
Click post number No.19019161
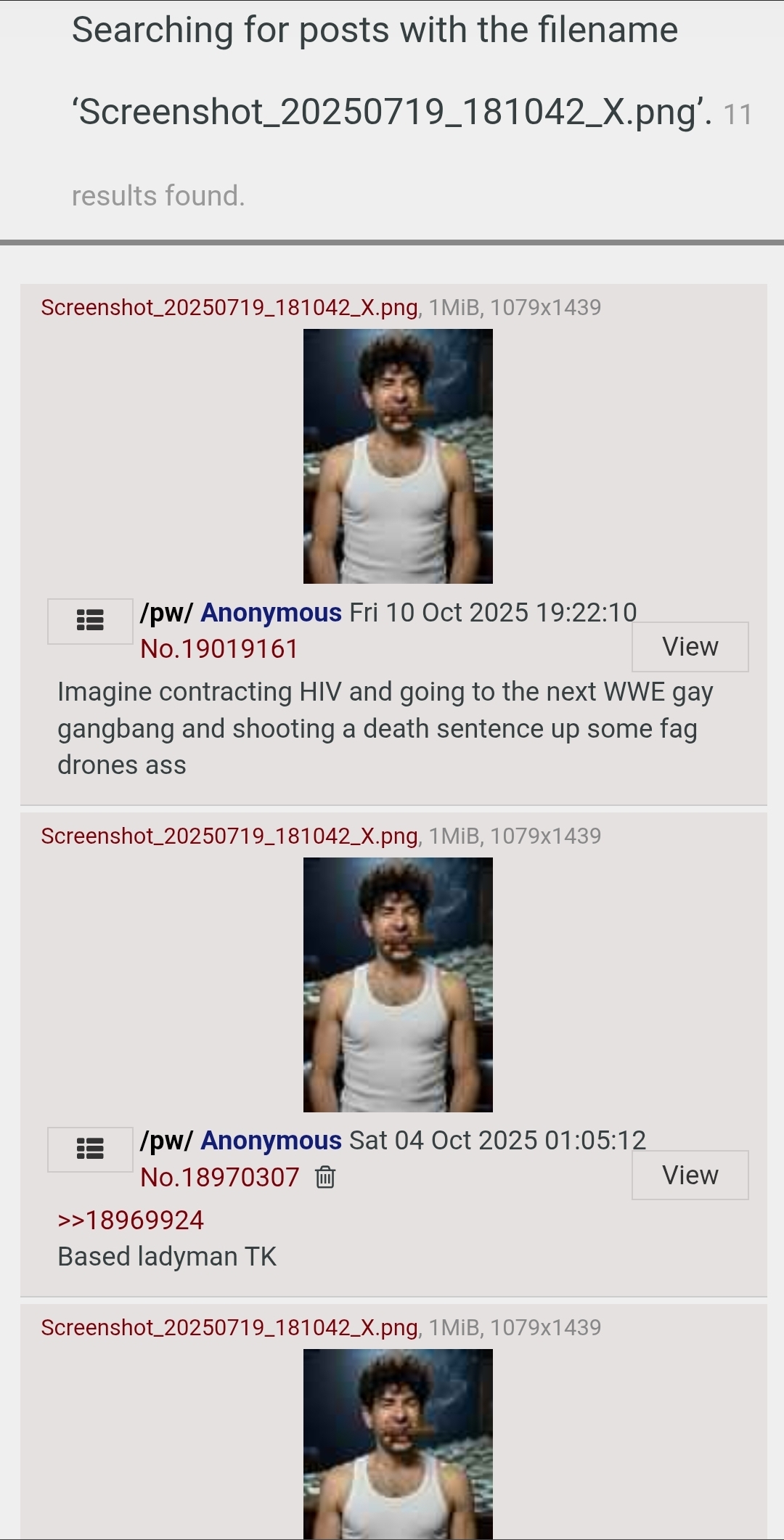pos(219,649)
